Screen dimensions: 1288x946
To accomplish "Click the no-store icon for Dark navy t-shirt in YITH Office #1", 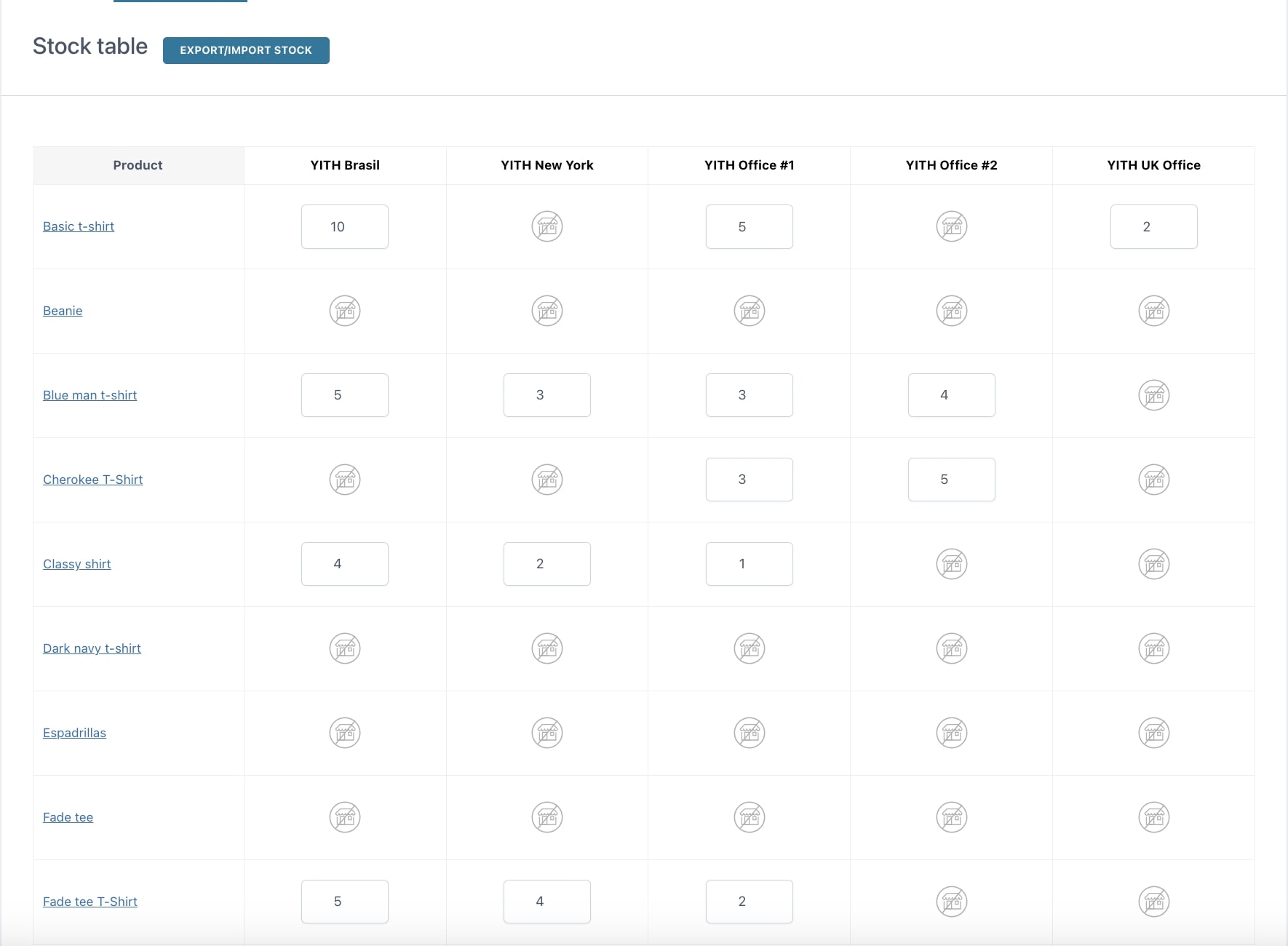I will coord(750,648).
